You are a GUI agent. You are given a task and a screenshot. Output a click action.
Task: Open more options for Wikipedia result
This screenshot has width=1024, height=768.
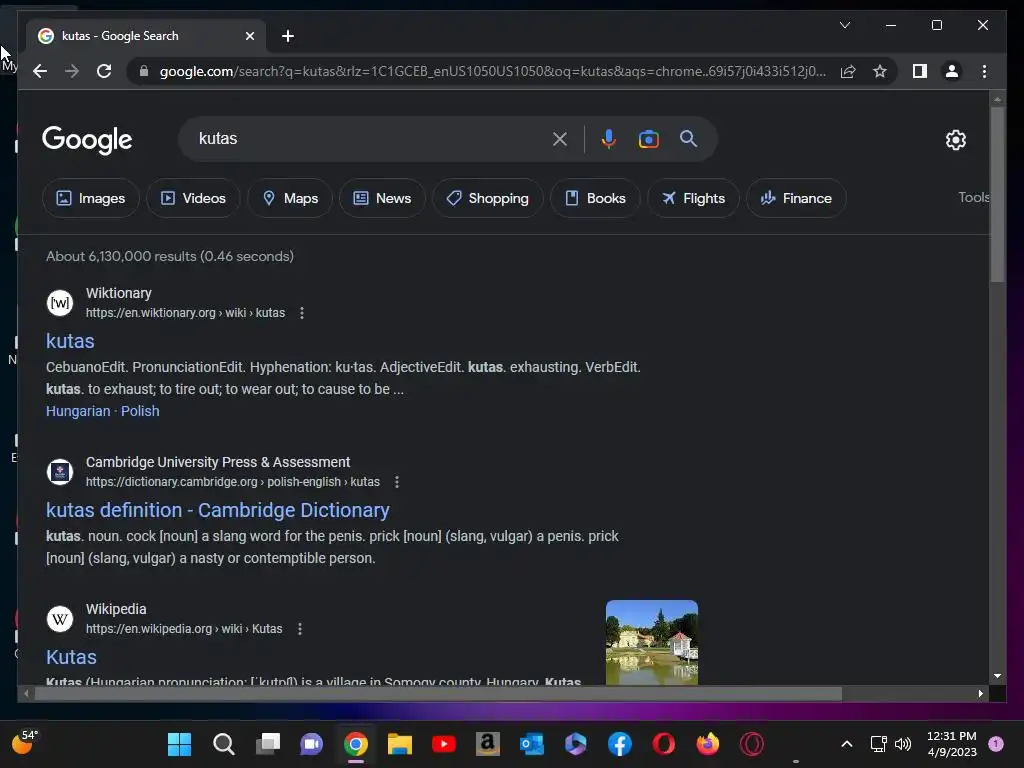click(300, 629)
